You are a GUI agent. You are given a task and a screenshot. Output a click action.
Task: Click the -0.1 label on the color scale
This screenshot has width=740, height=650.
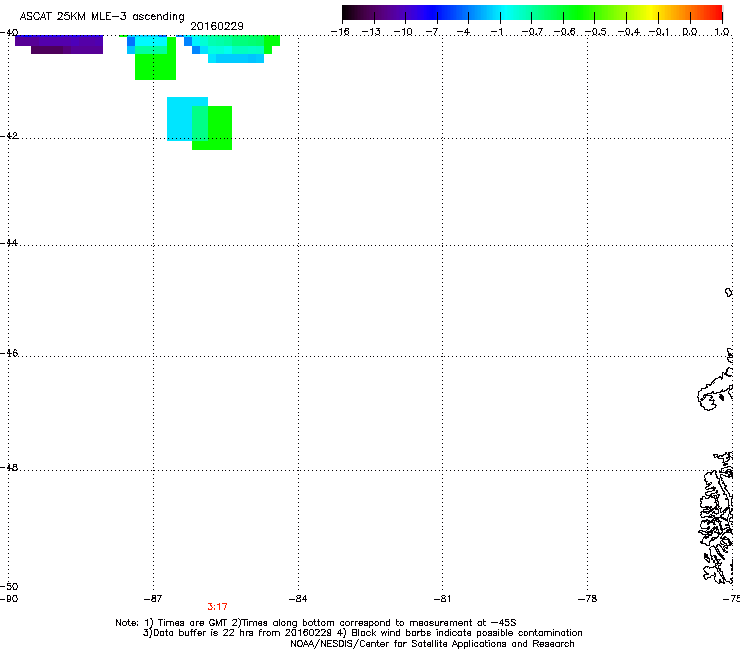[x=659, y=32]
